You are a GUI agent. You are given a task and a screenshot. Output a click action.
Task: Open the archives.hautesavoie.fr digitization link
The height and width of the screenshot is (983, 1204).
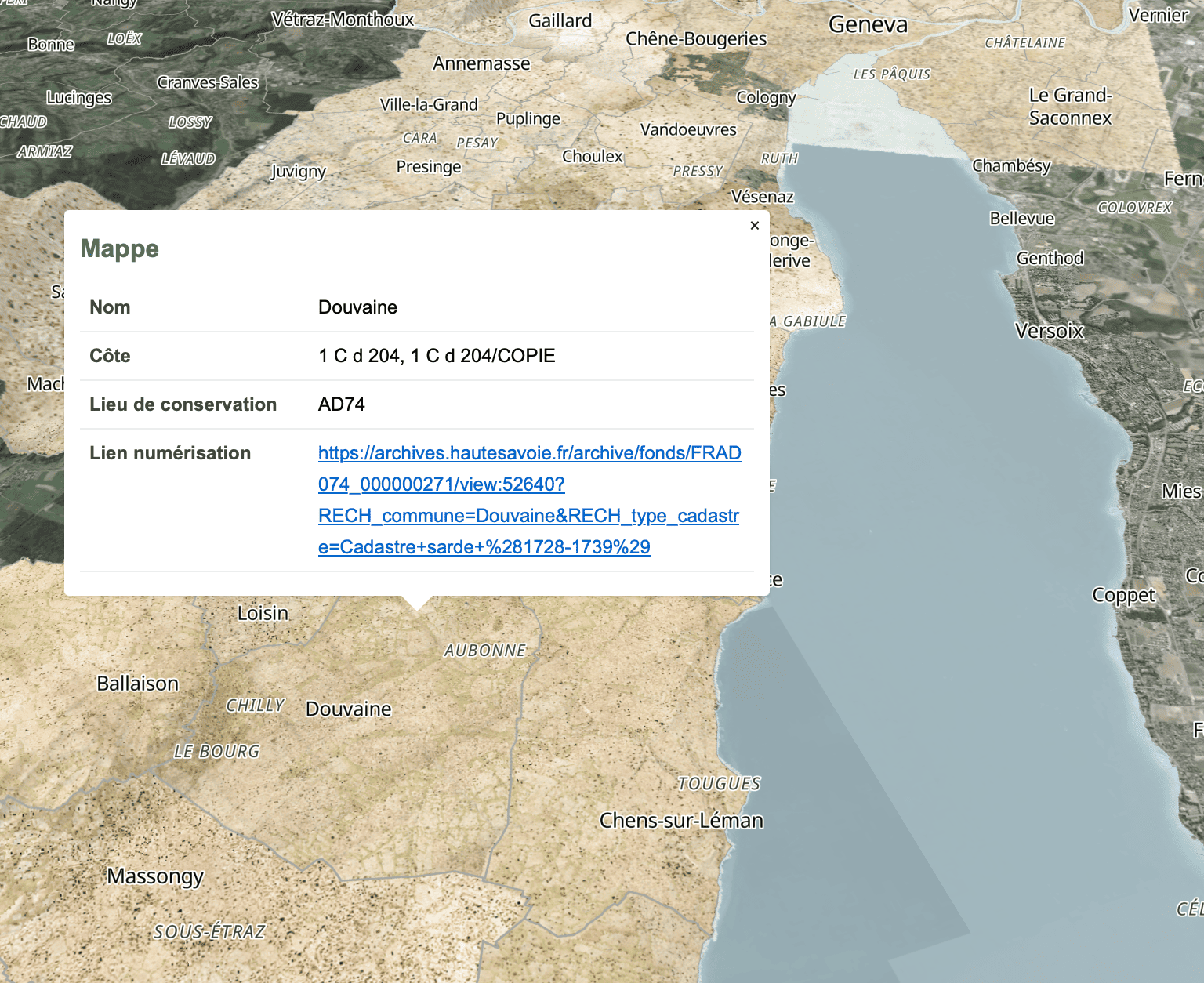pos(530,500)
